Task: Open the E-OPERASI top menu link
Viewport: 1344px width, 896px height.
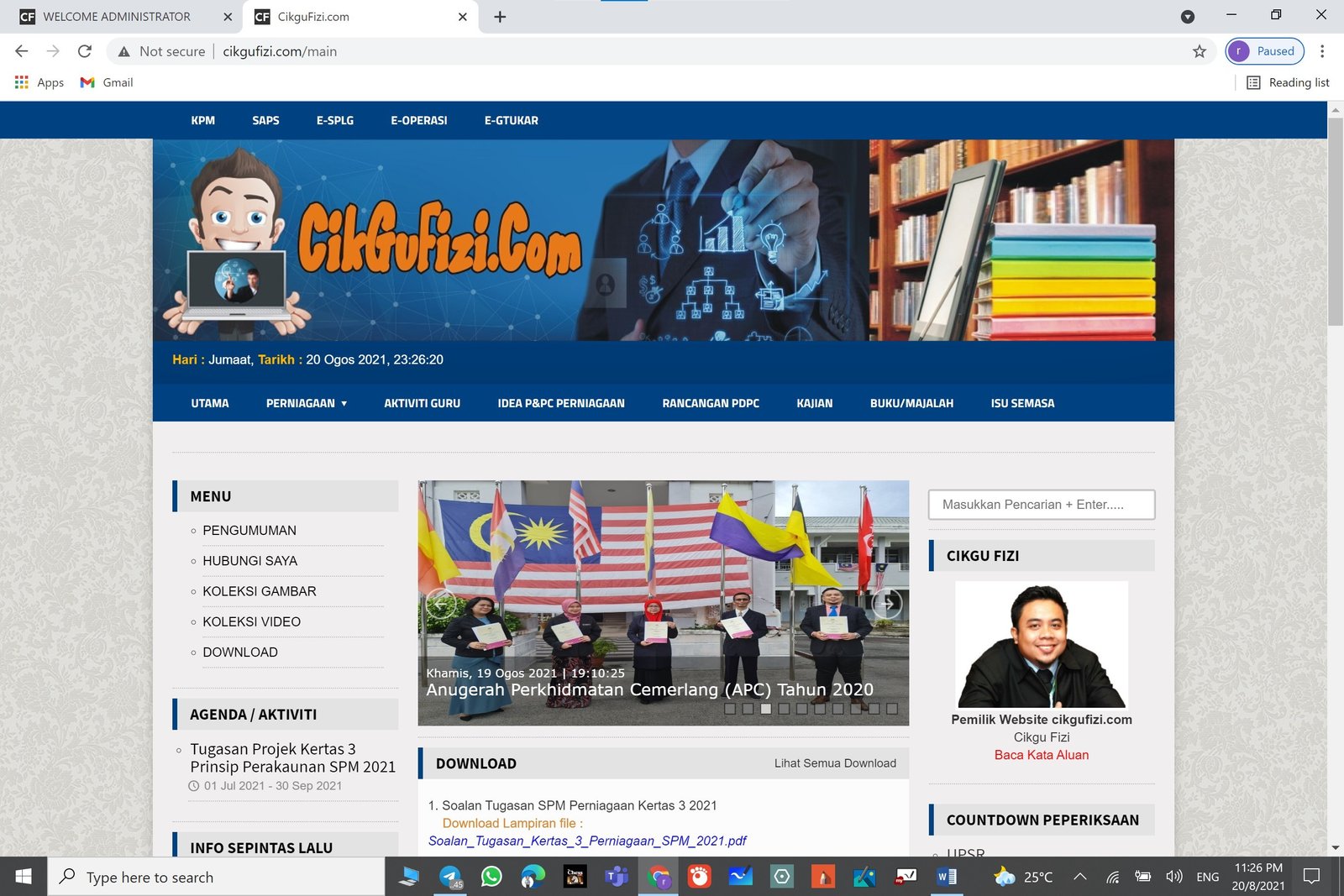Action: click(419, 120)
